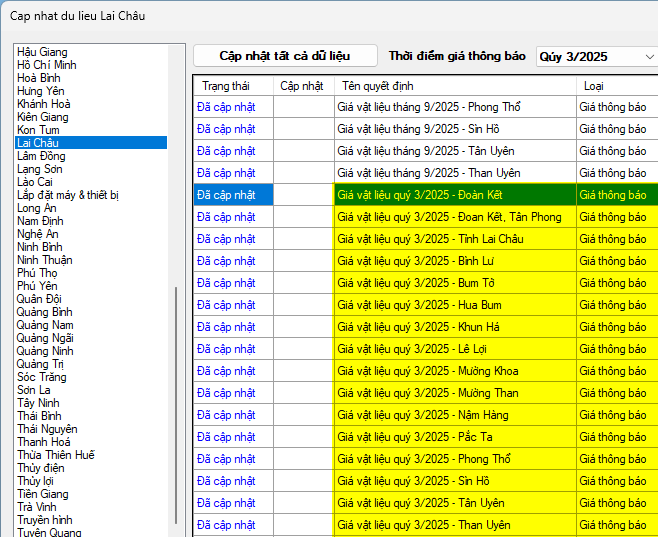658x537 pixels.
Task: Select 'Hậu Giang' in the province list
Action: click(x=42, y=52)
